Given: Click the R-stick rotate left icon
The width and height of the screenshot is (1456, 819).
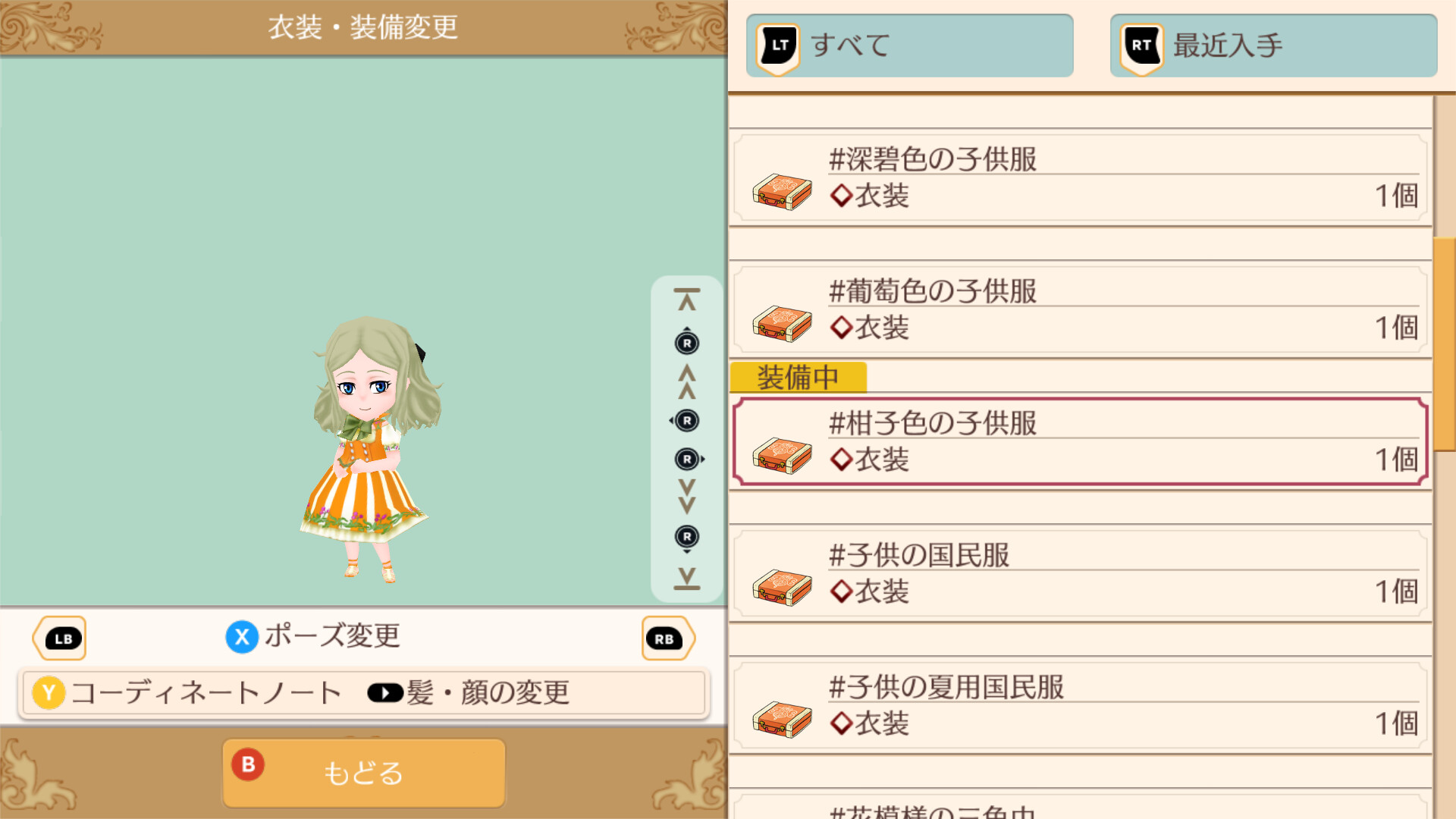Looking at the screenshot, I should pyautogui.click(x=686, y=421).
